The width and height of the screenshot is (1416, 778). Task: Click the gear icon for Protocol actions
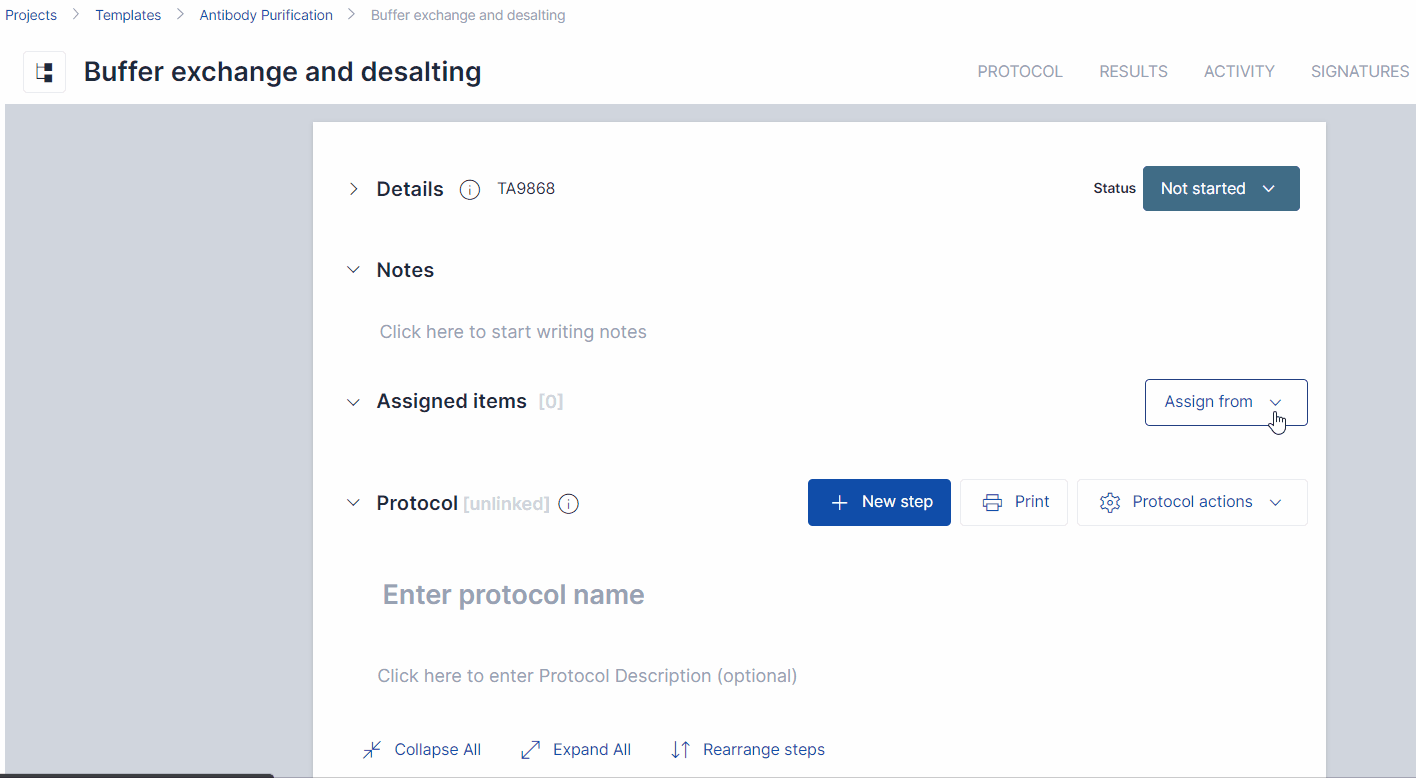pos(1109,502)
